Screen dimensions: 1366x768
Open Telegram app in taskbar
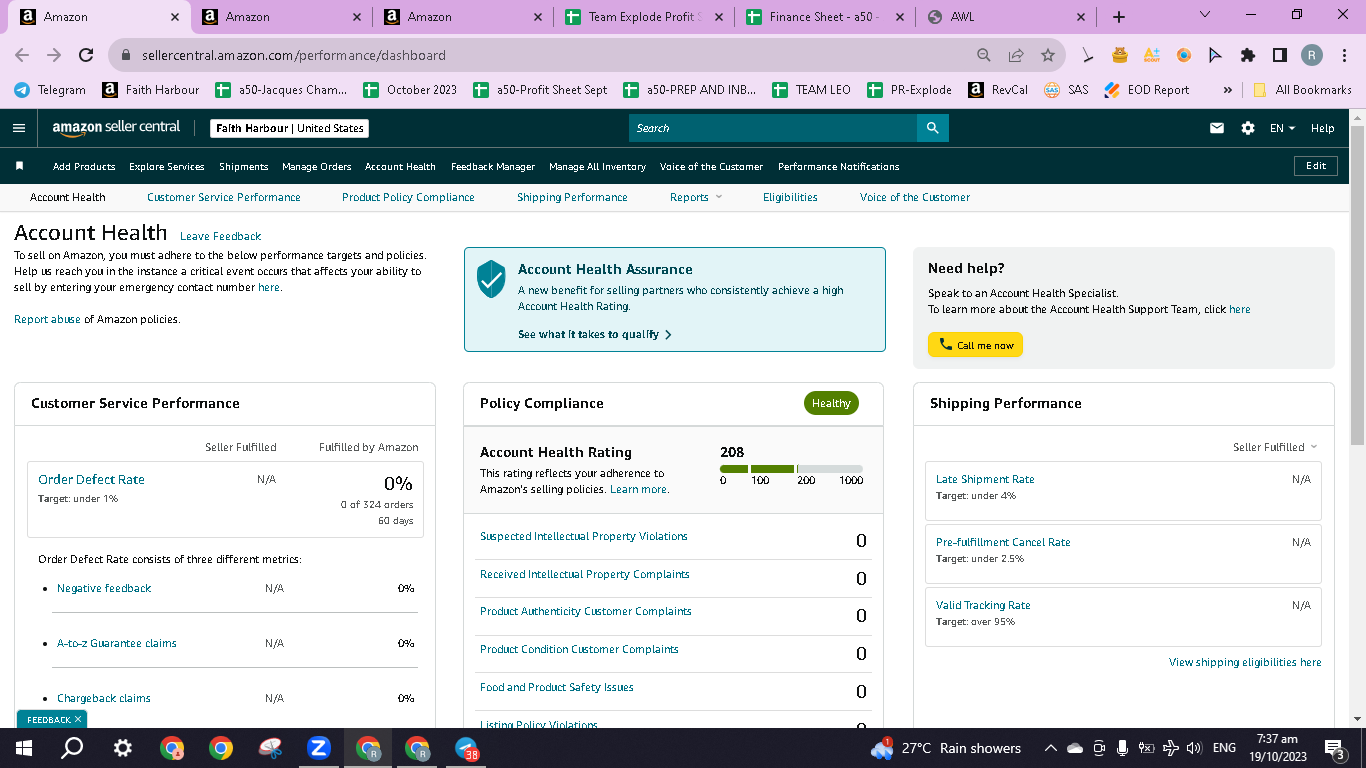[467, 748]
